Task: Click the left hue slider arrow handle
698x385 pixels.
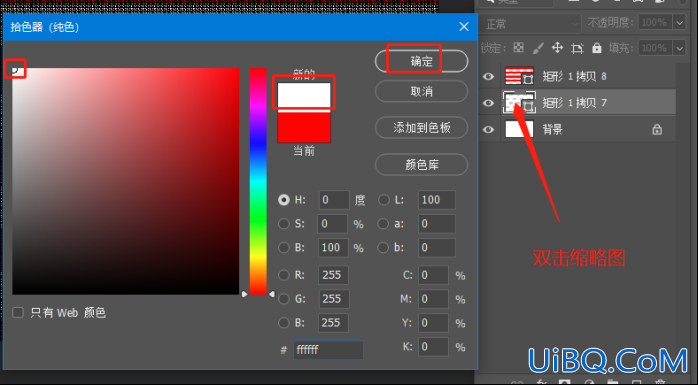Action: tap(244, 294)
